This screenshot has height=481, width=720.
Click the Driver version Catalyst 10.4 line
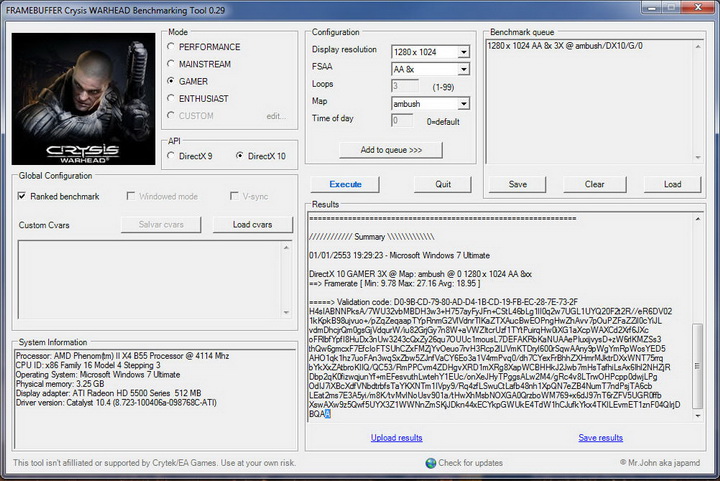[x=116, y=403]
